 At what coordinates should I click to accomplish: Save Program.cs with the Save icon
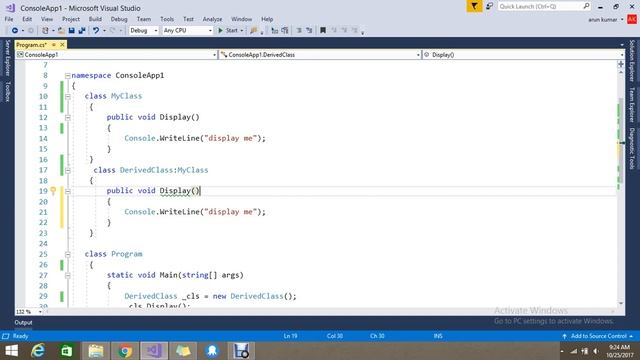[71, 31]
